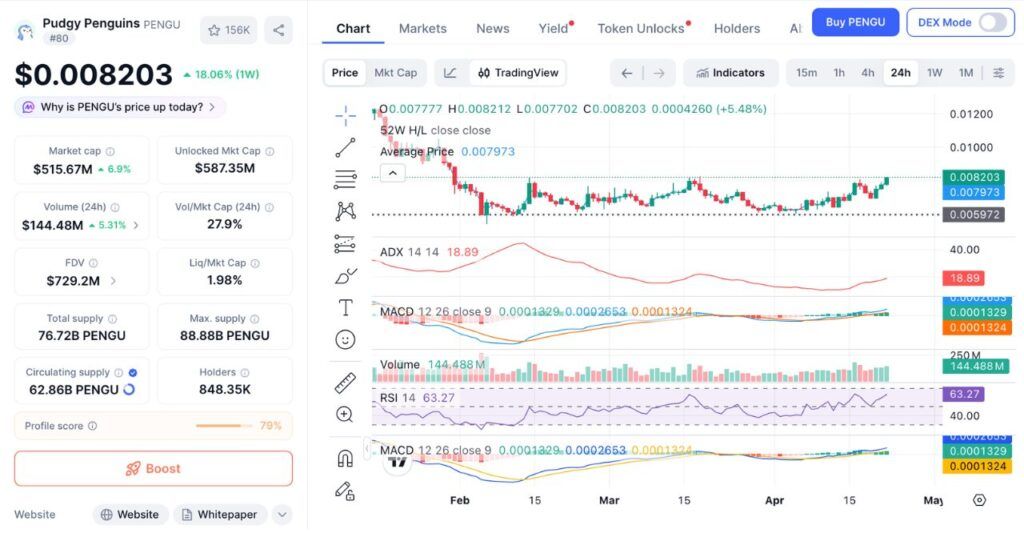Image resolution: width=1024 pixels, height=533 pixels.
Task: Set chart interval to 1W
Action: 934,72
